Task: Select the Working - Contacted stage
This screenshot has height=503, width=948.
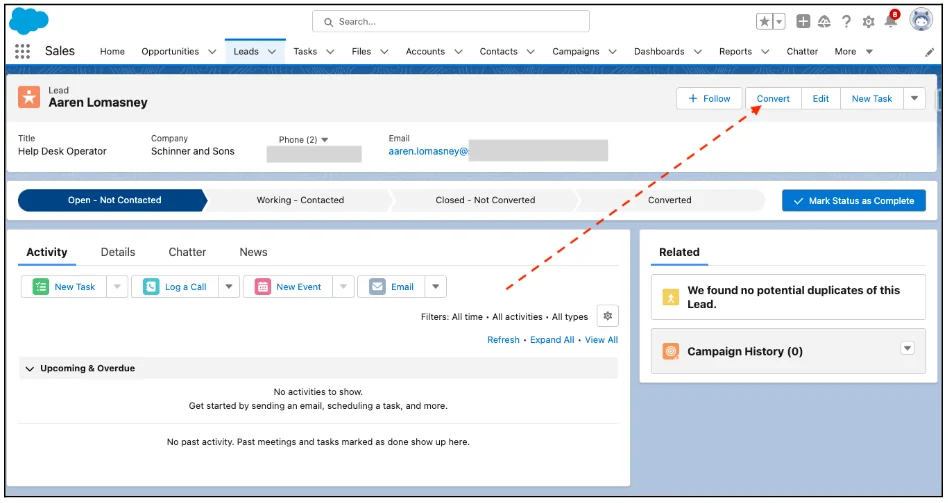Action: (x=300, y=200)
